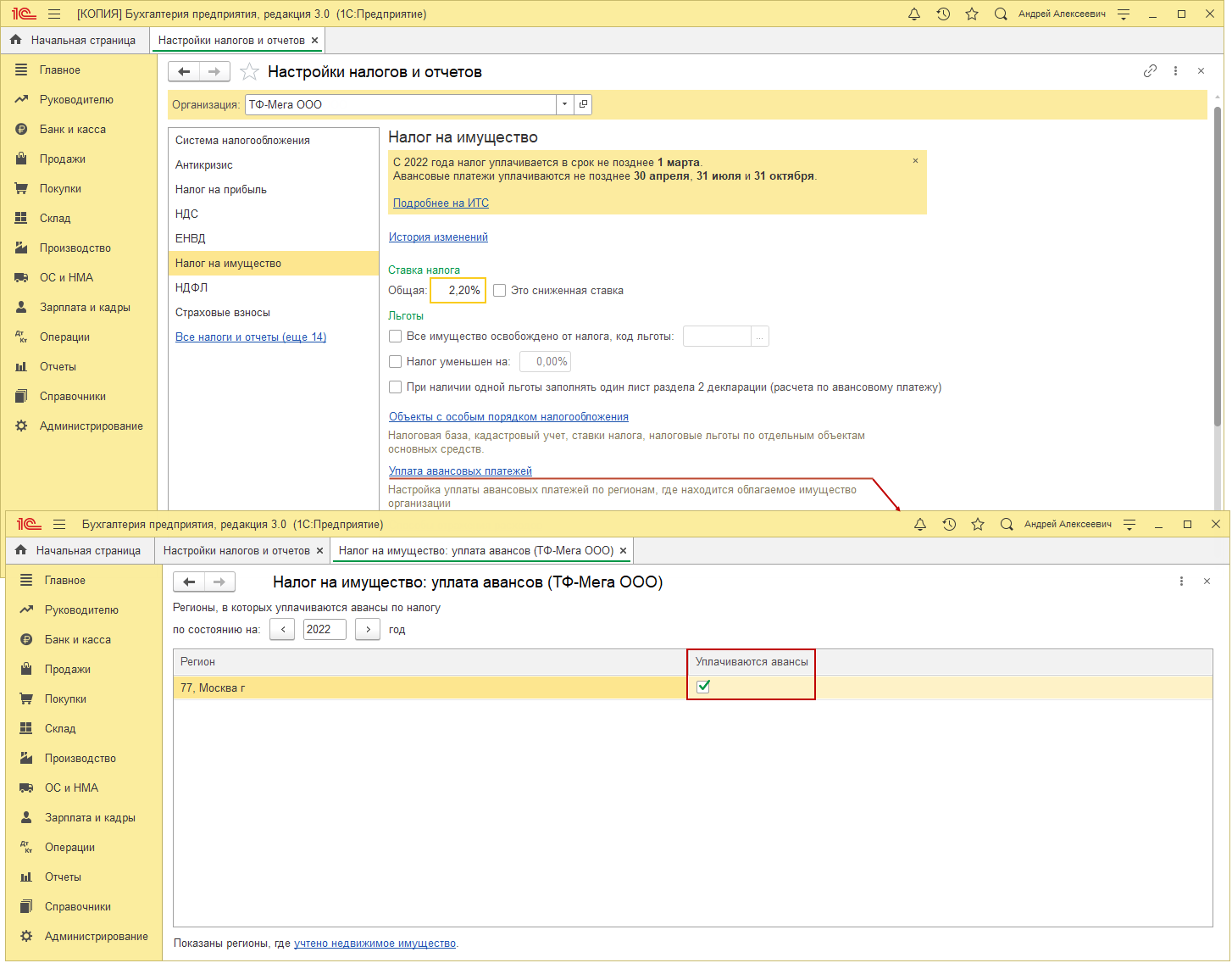Click the Общая tax rate field 2,20%

tap(458, 291)
